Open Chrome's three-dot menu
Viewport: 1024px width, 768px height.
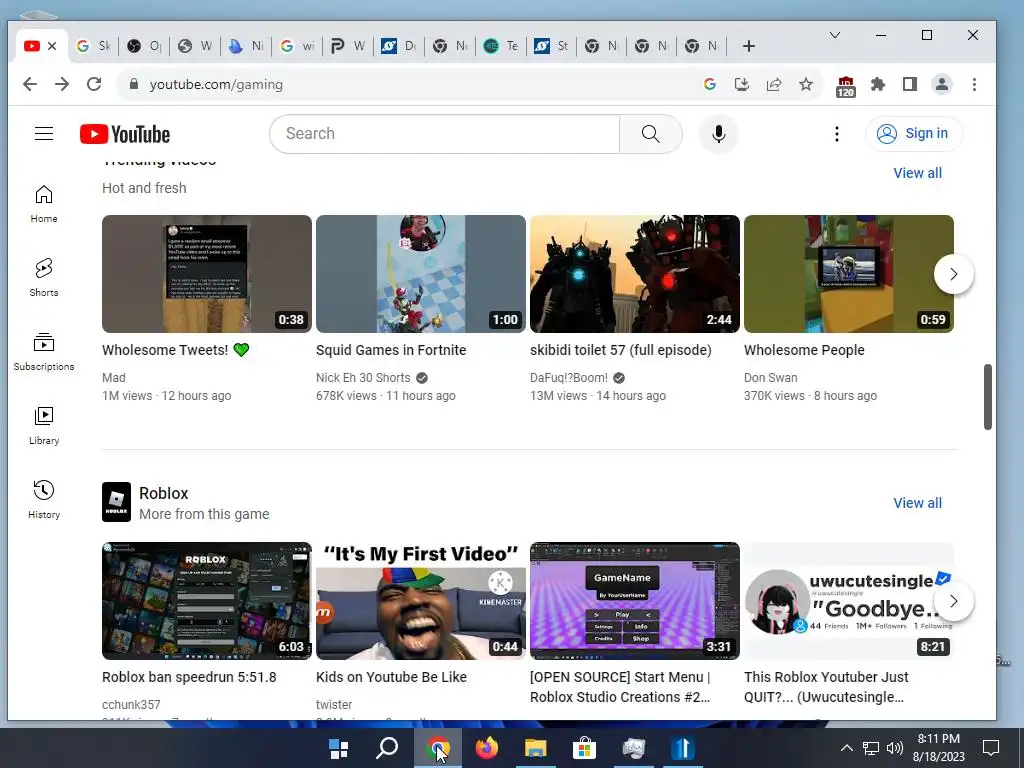point(974,84)
